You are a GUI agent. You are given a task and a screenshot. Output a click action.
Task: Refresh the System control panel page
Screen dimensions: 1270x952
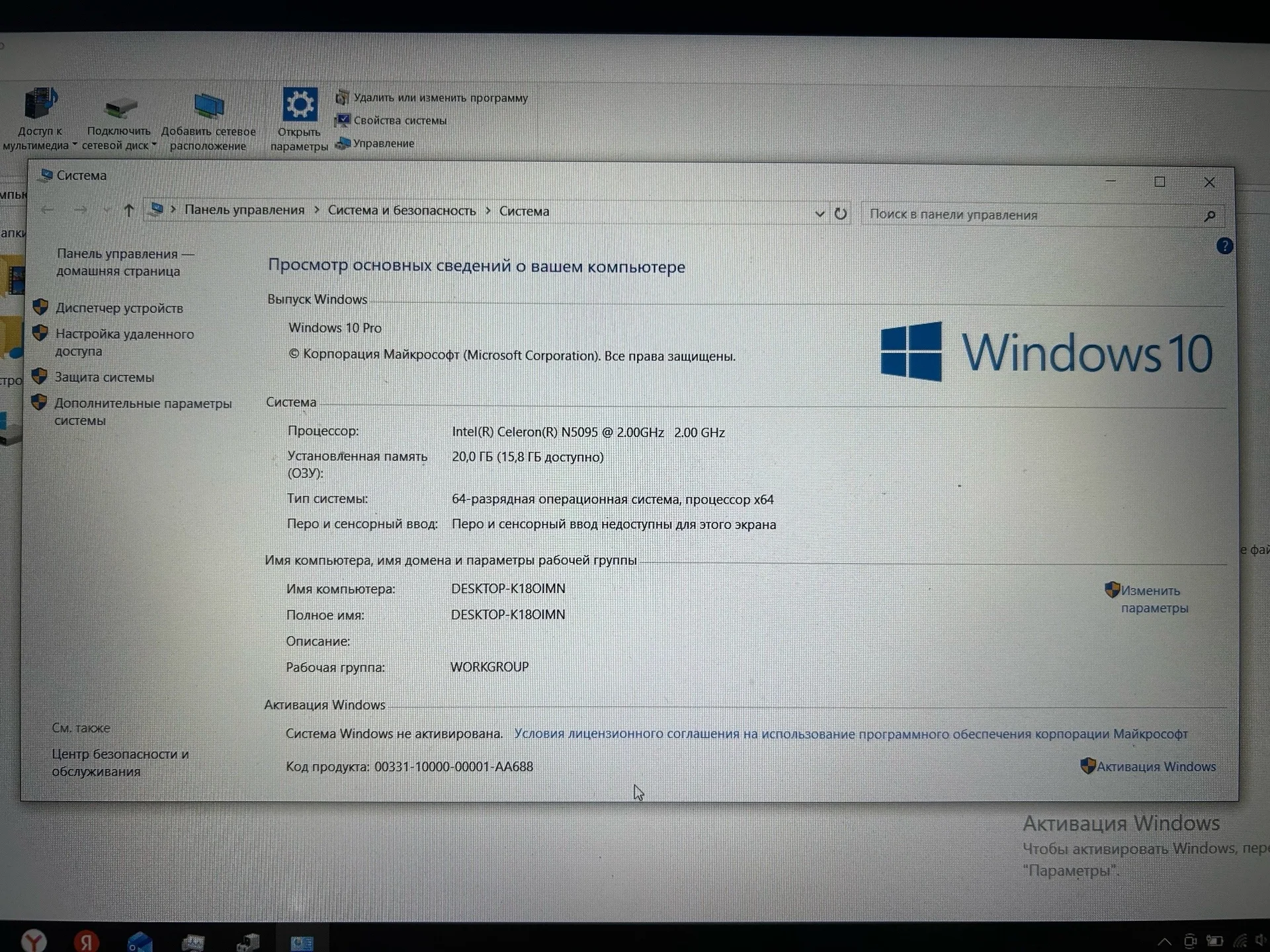point(841,214)
